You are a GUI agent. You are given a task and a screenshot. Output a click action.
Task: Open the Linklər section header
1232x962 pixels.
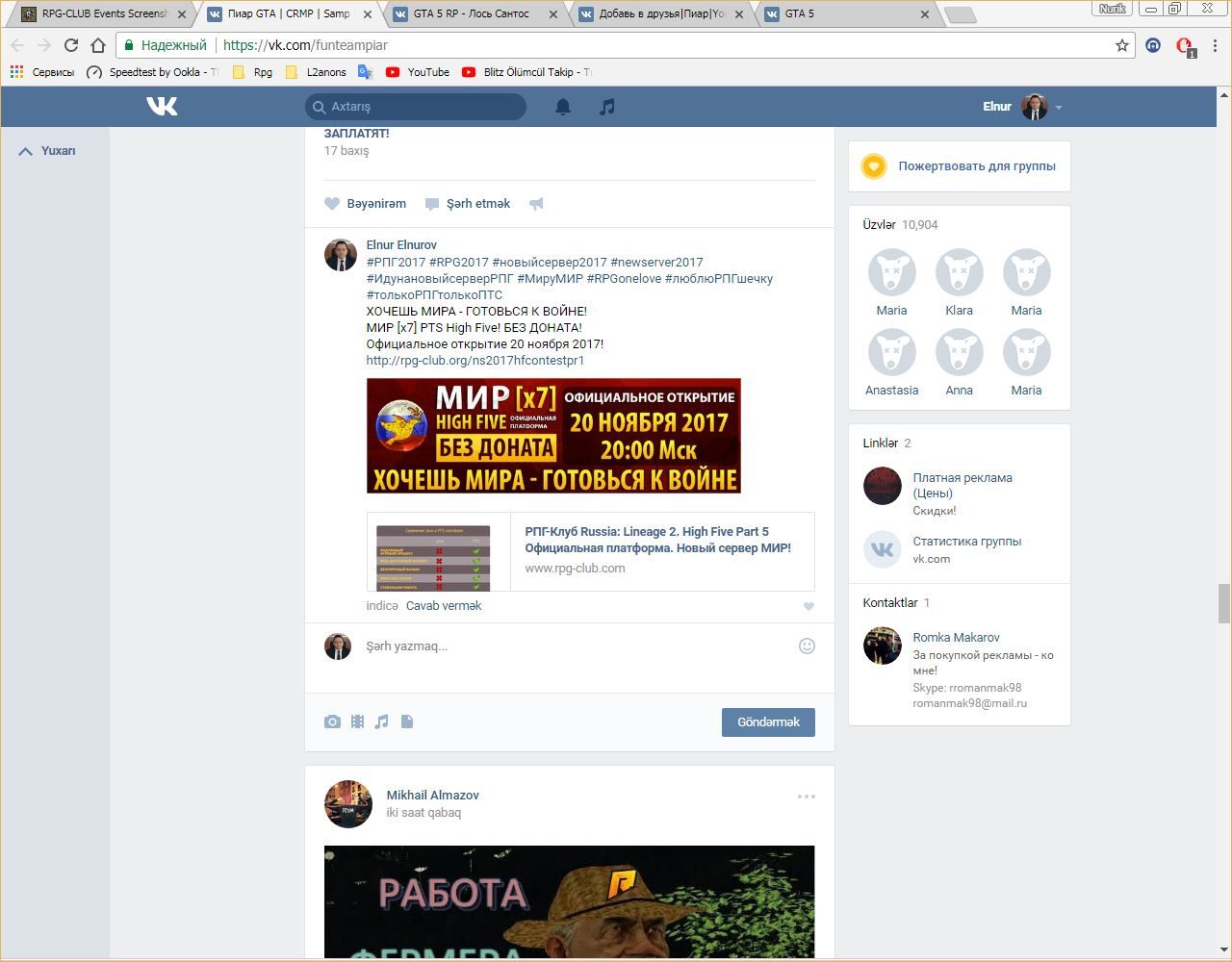tap(886, 443)
